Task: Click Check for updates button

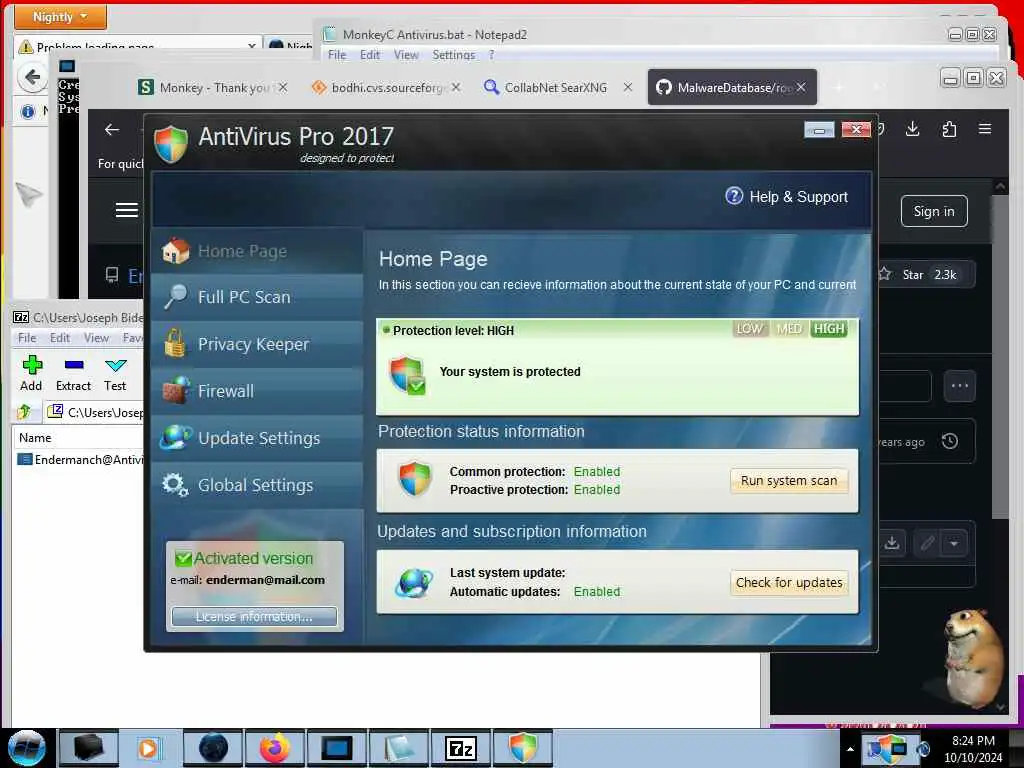Action: (x=789, y=583)
